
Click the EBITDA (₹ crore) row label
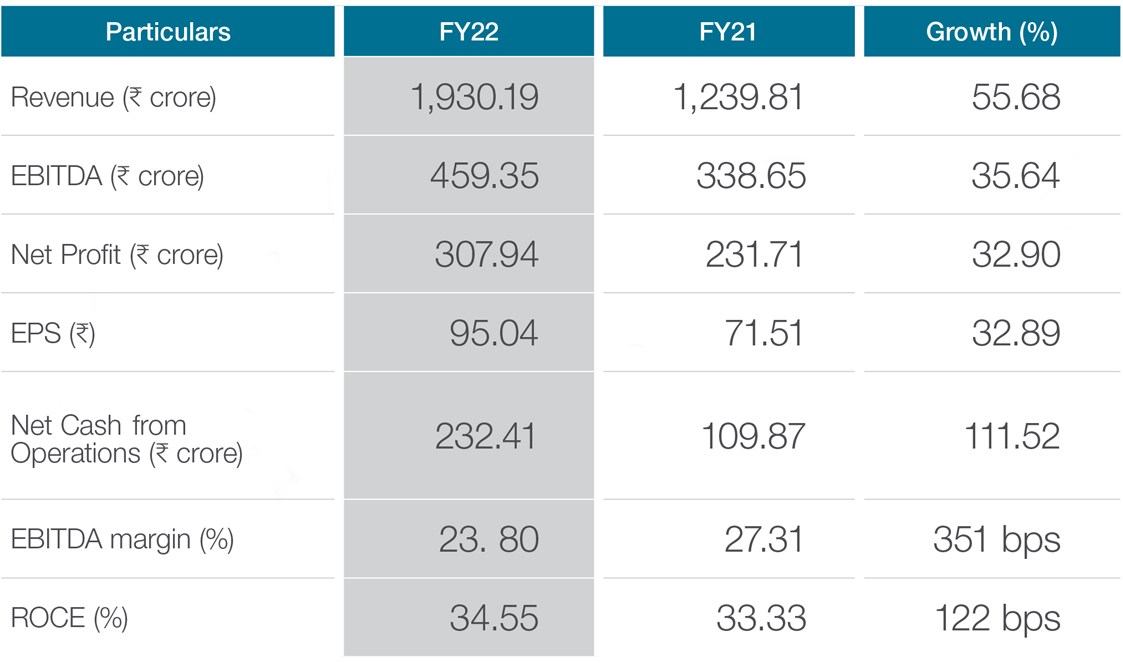(107, 176)
